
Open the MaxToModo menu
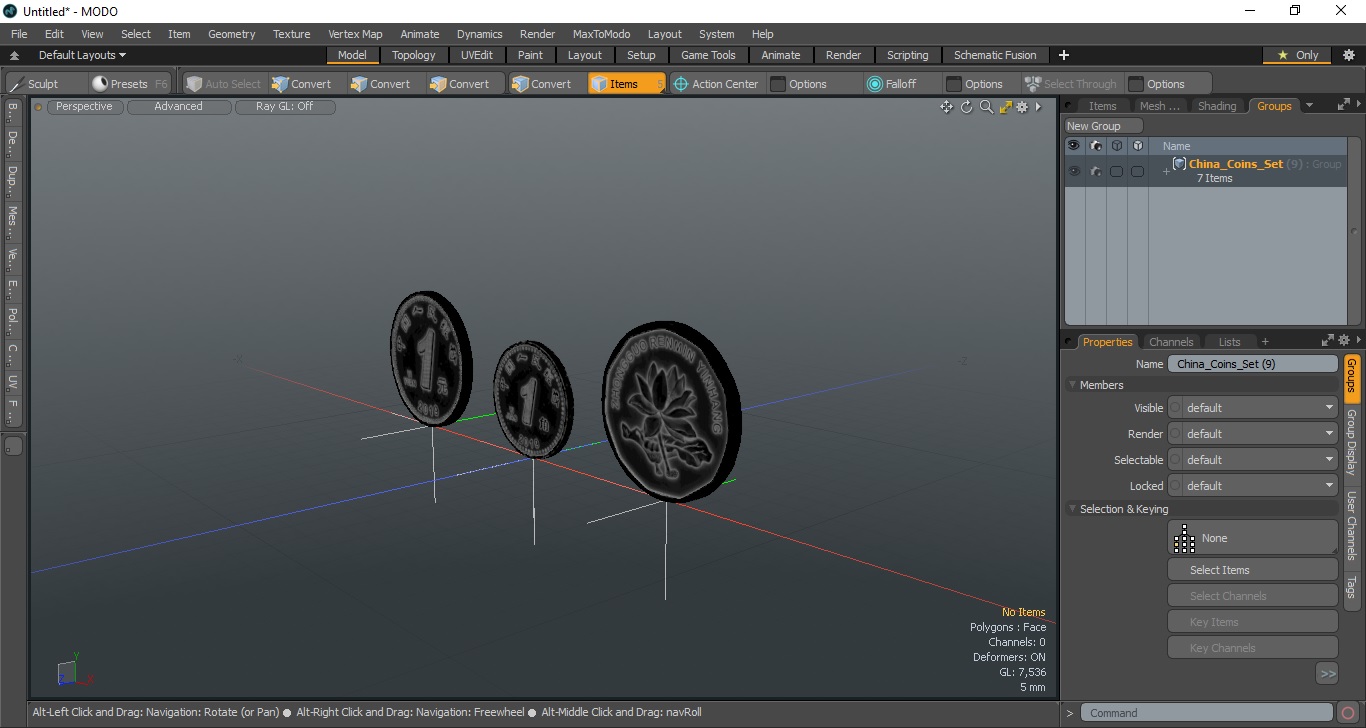pos(601,34)
